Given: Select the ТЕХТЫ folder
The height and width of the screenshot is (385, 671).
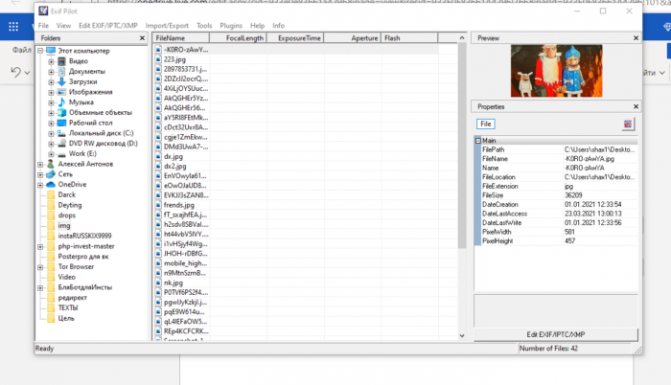Looking at the screenshot, I should point(68,308).
